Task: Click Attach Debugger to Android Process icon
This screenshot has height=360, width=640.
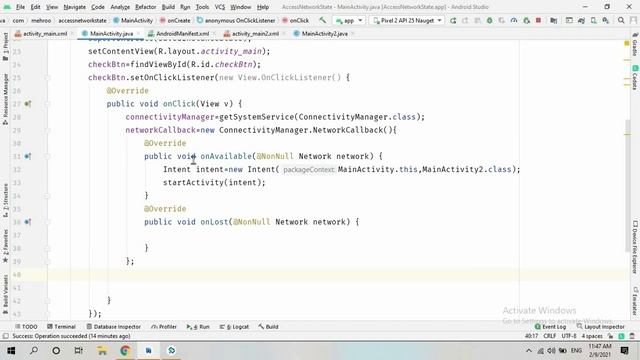Action: coord(527,20)
